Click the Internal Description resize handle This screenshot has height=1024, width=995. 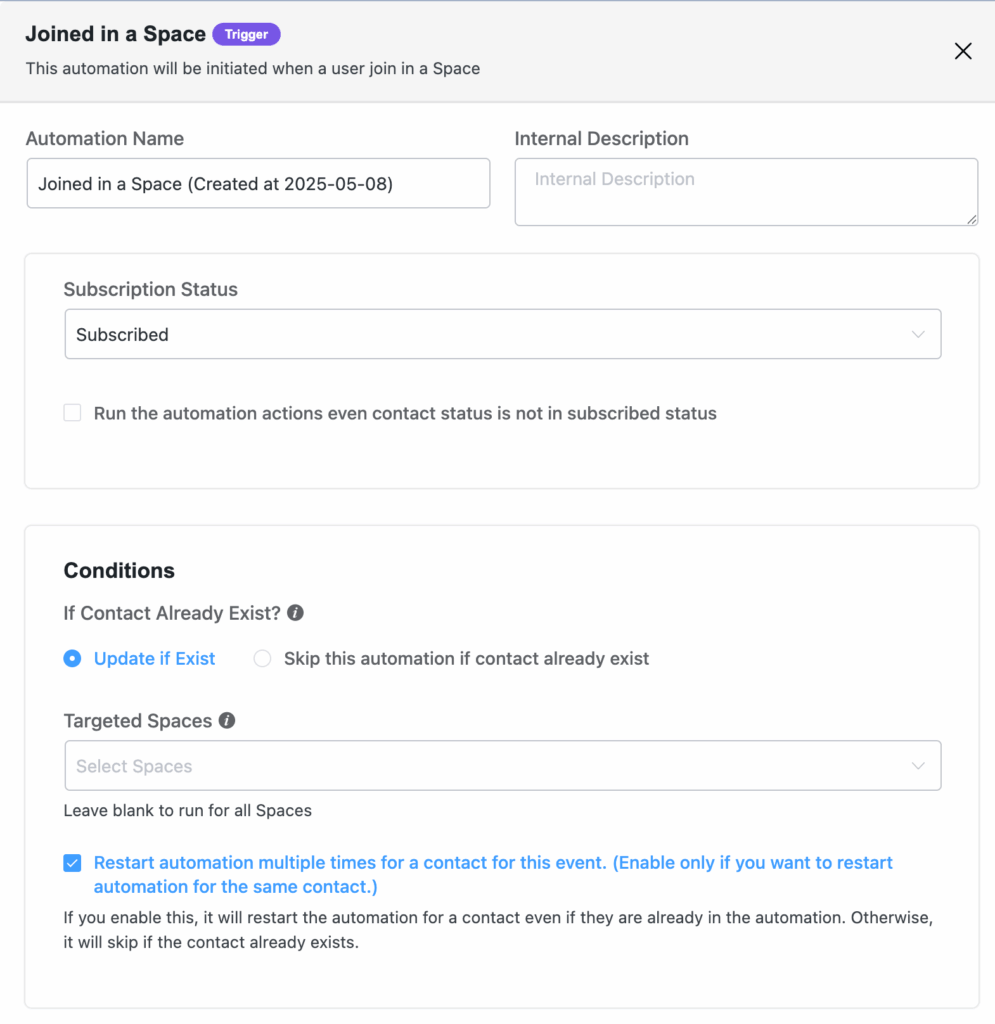click(971, 218)
